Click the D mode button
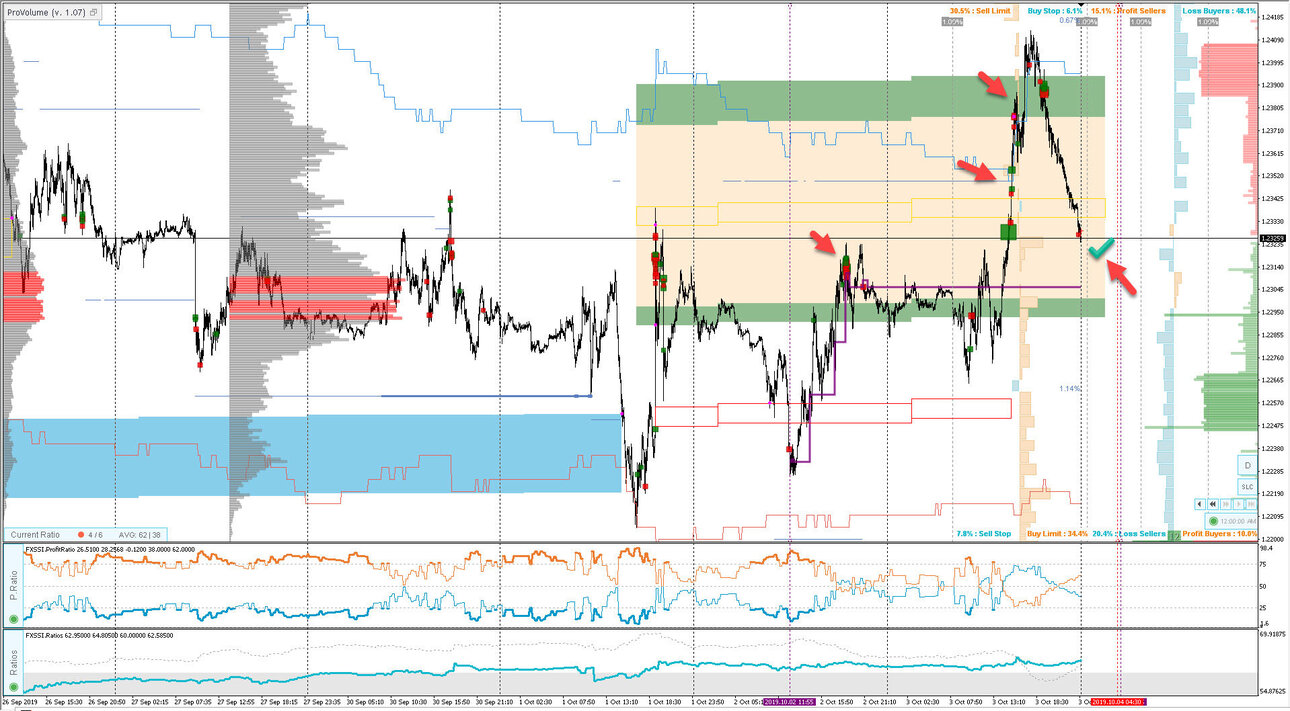 1247,465
